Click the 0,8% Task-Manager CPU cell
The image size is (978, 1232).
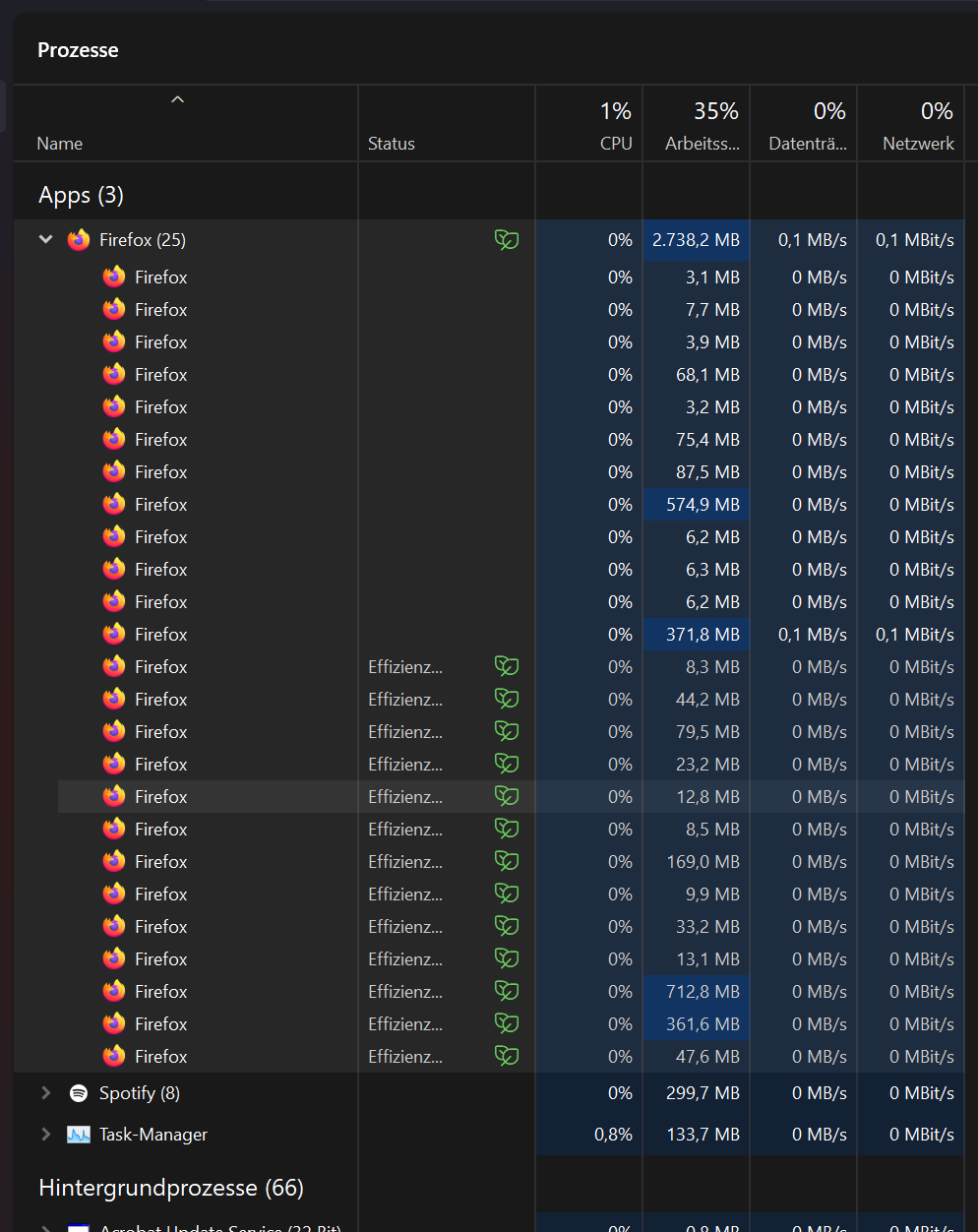pos(589,1135)
